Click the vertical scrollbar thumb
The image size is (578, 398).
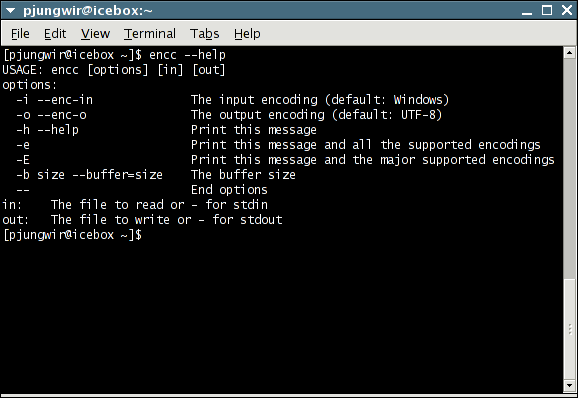570,330
